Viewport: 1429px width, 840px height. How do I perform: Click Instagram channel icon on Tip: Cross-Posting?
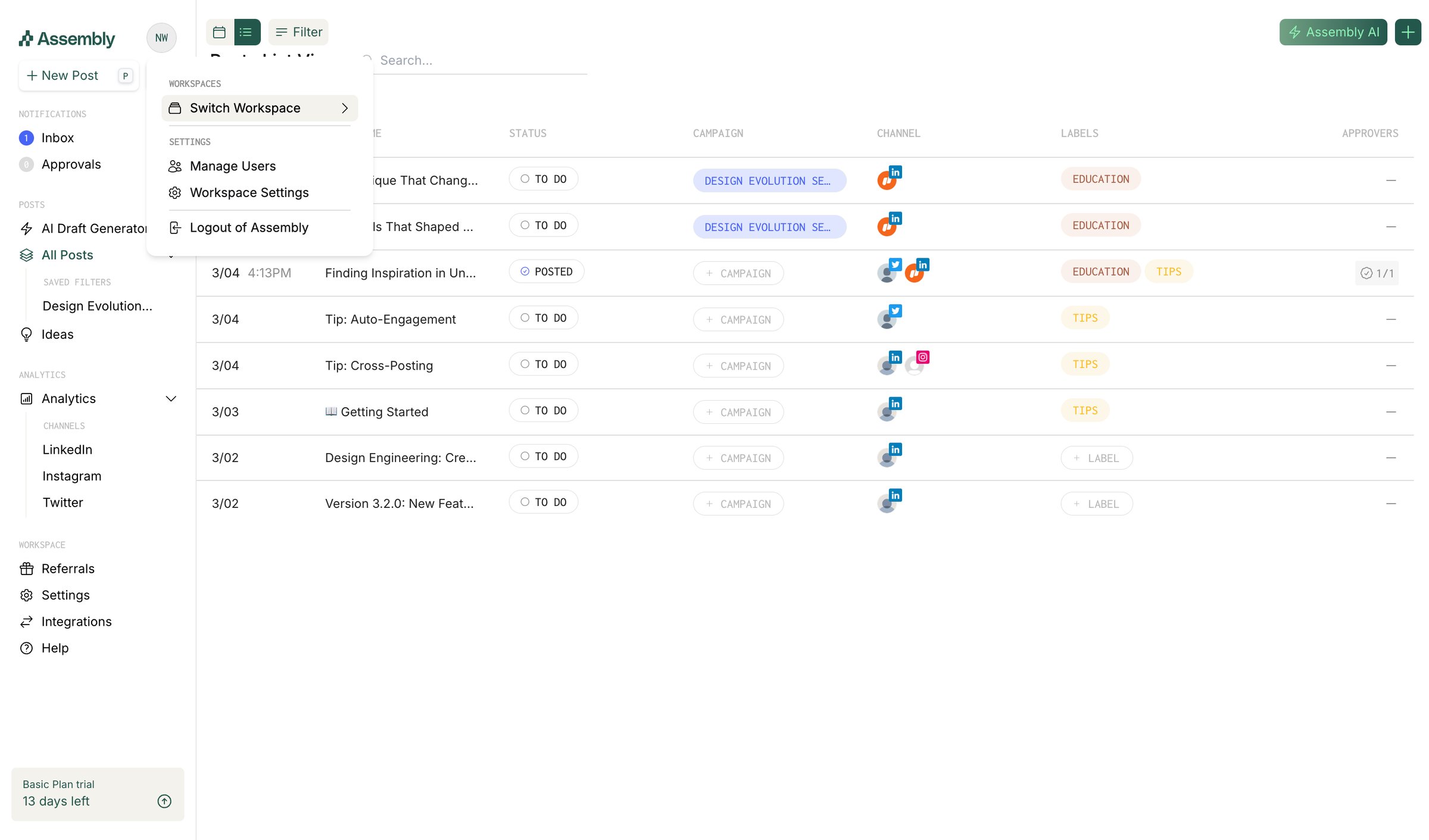tap(923, 357)
